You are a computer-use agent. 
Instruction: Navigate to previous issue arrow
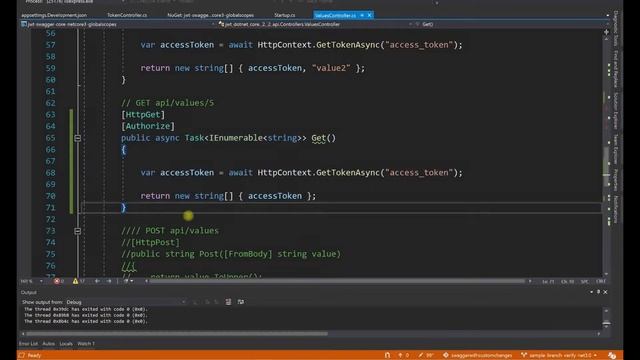tap(97, 281)
